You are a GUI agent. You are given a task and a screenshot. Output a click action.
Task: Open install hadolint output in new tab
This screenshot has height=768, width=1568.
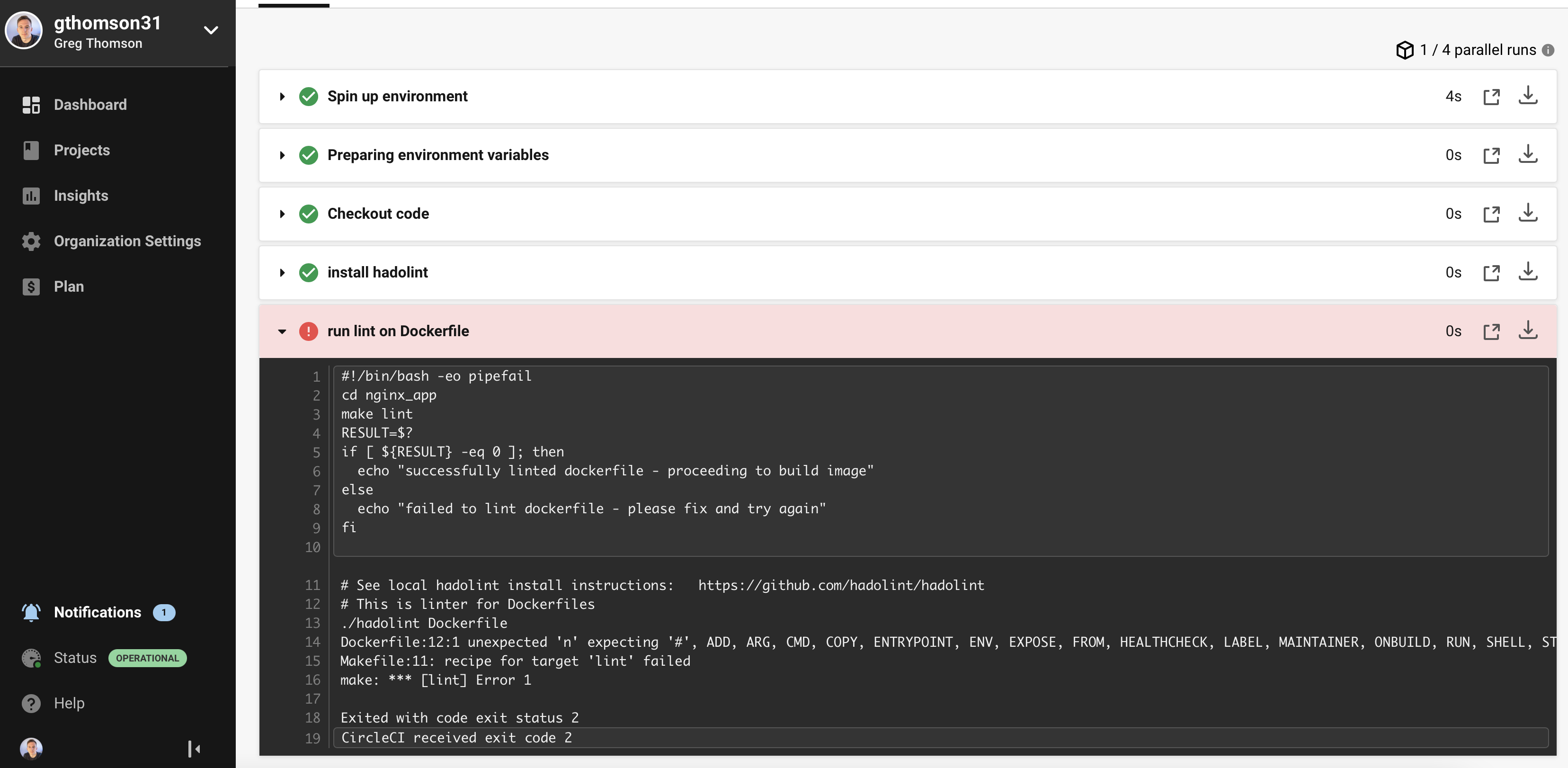1491,273
